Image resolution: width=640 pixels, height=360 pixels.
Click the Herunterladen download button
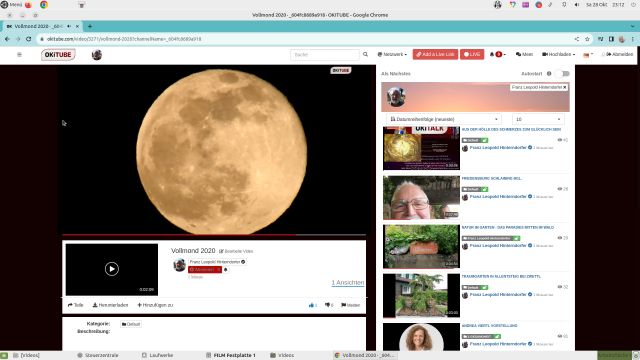(x=110, y=305)
